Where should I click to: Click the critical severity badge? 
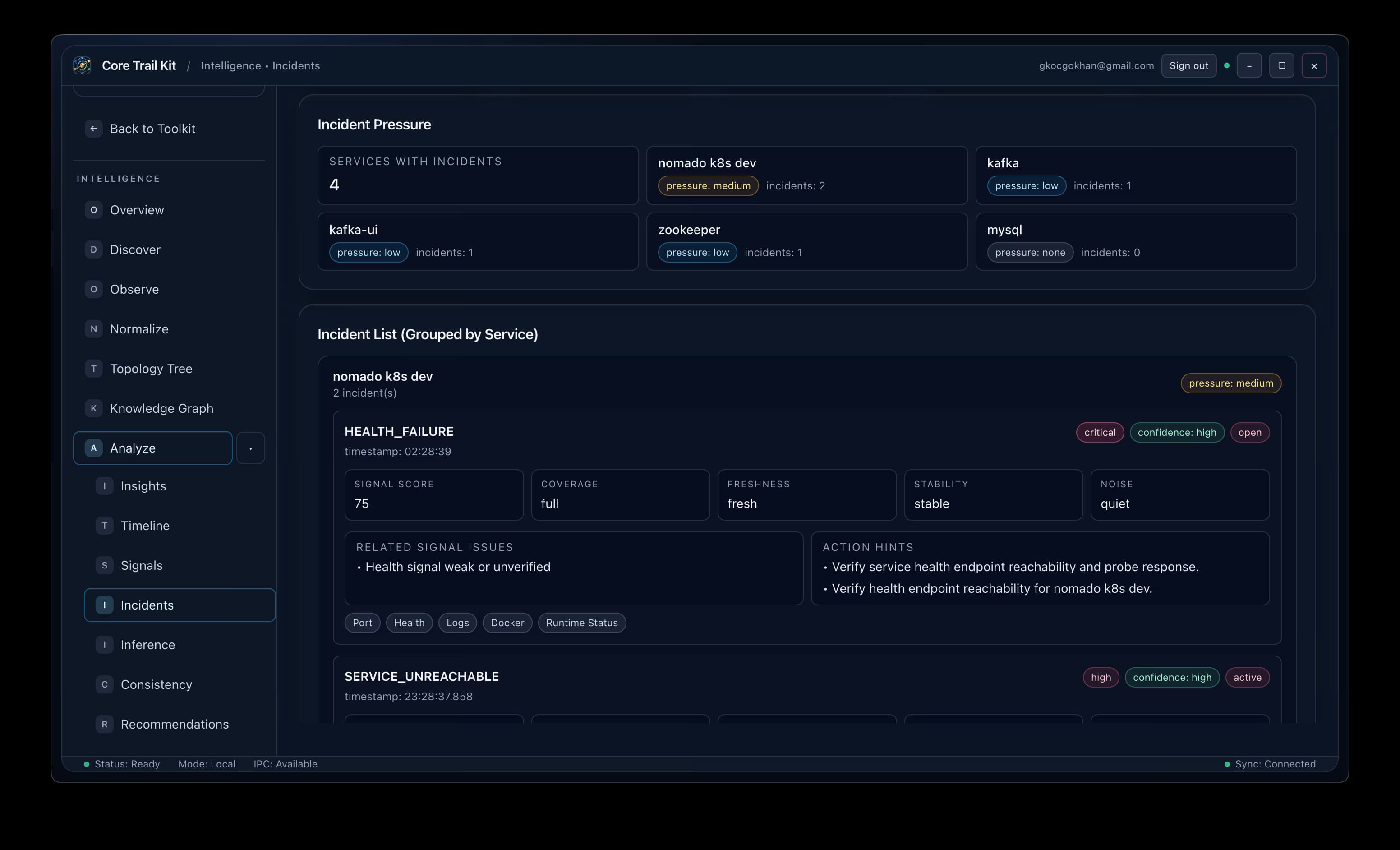click(1100, 432)
